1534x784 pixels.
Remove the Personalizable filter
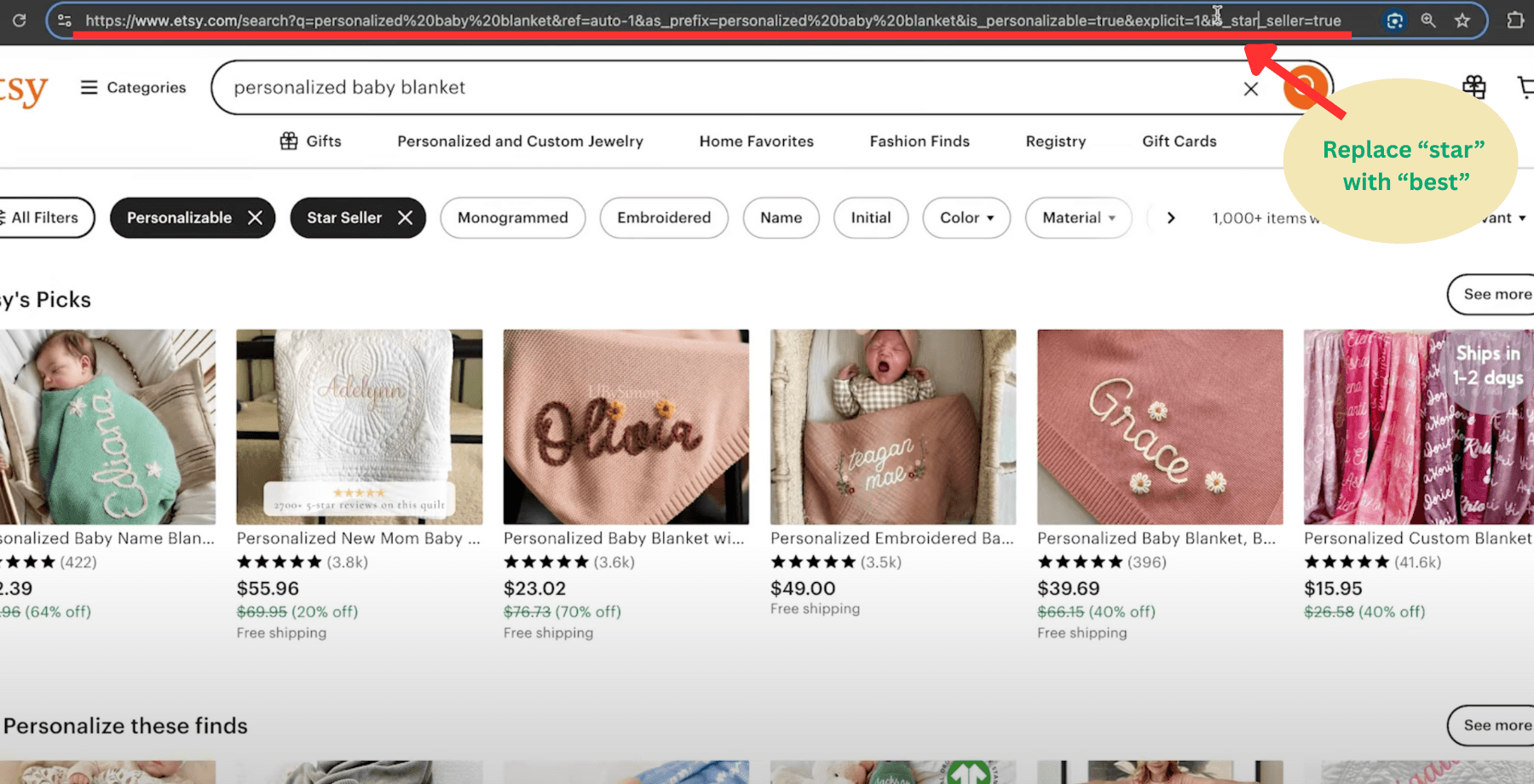(255, 218)
